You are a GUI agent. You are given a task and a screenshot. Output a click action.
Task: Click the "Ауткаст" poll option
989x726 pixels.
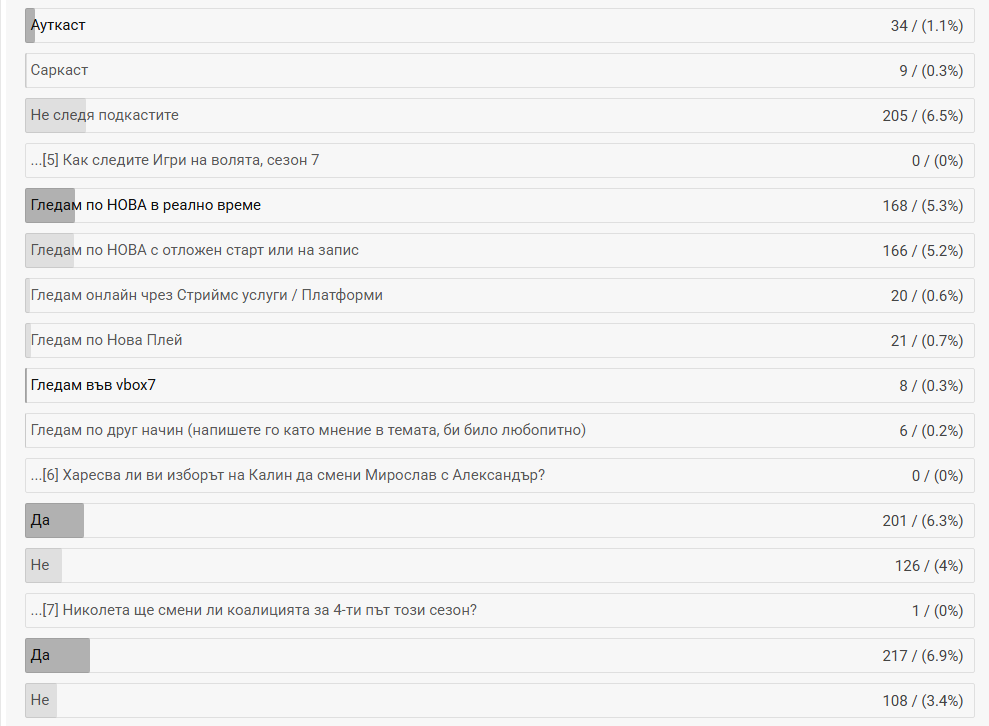point(58,25)
